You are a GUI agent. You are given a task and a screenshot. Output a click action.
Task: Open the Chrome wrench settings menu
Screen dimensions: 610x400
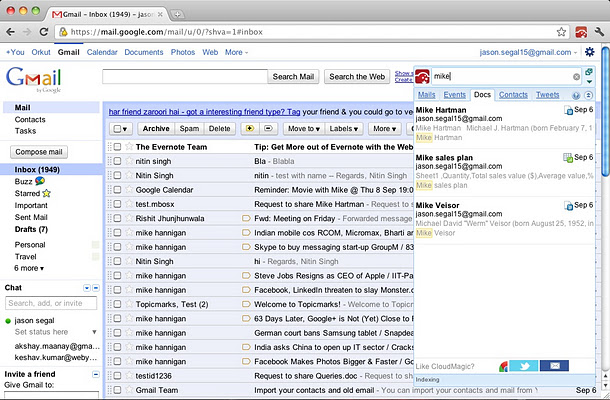click(x=599, y=32)
